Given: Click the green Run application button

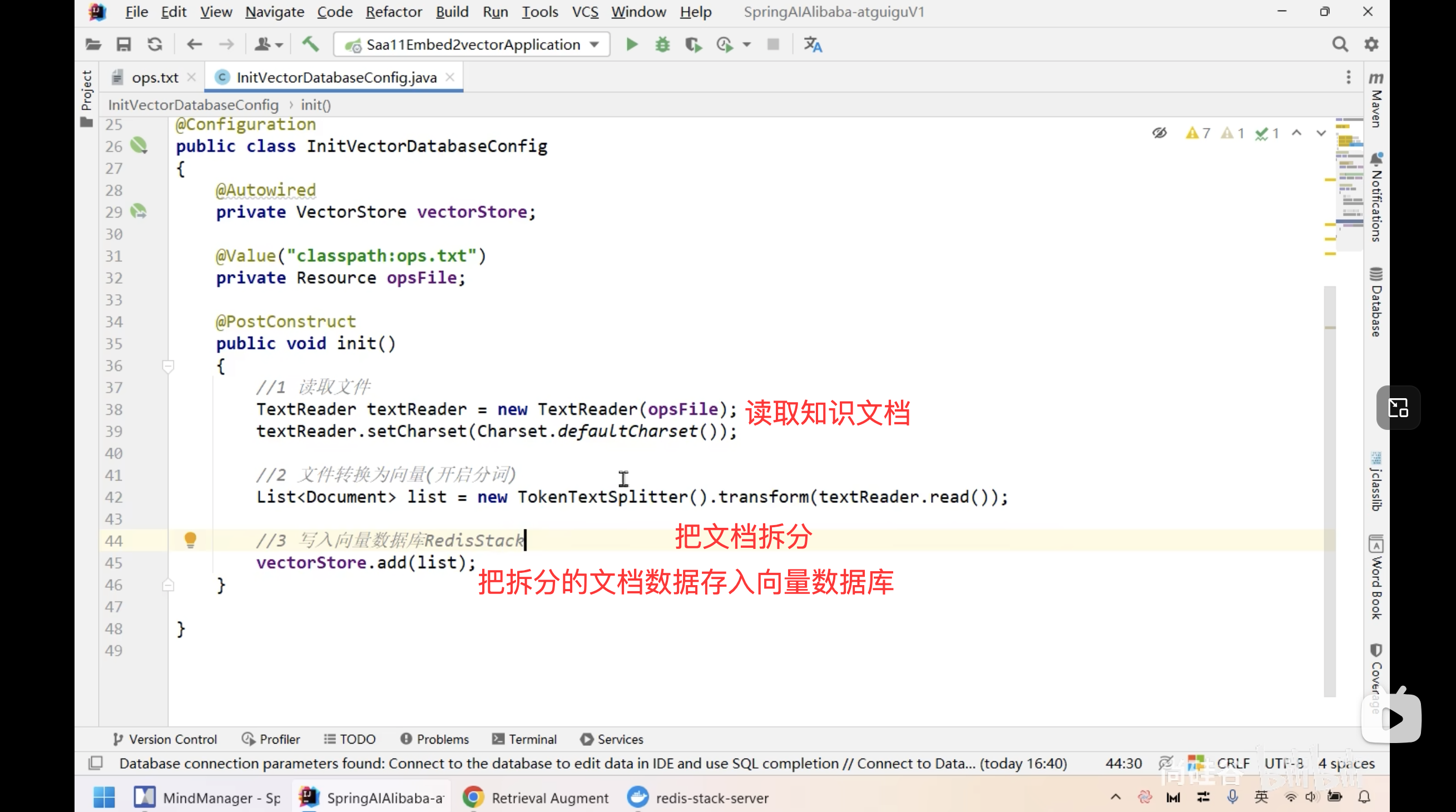Looking at the screenshot, I should click(x=632, y=44).
